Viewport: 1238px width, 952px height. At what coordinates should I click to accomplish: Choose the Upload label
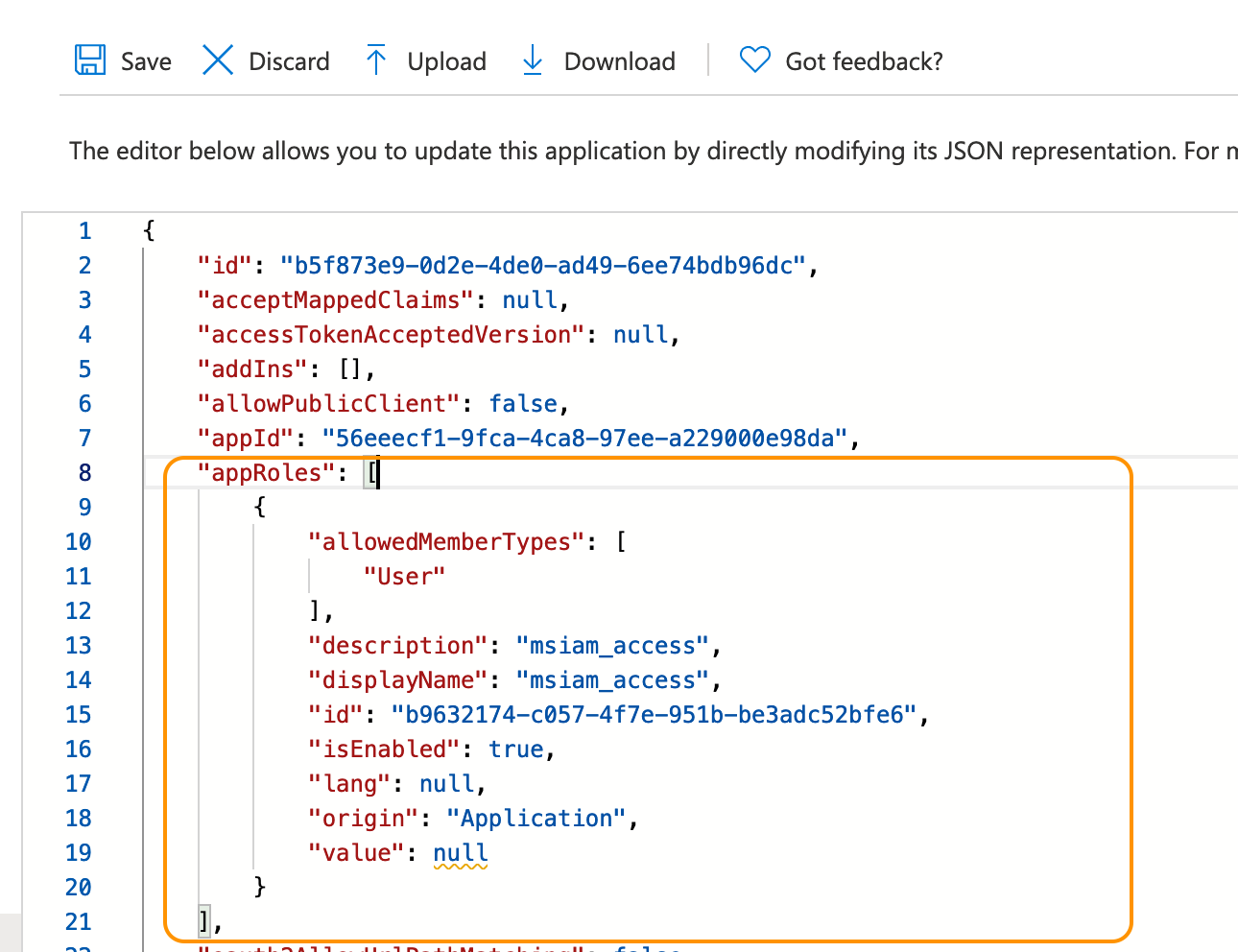[x=446, y=61]
